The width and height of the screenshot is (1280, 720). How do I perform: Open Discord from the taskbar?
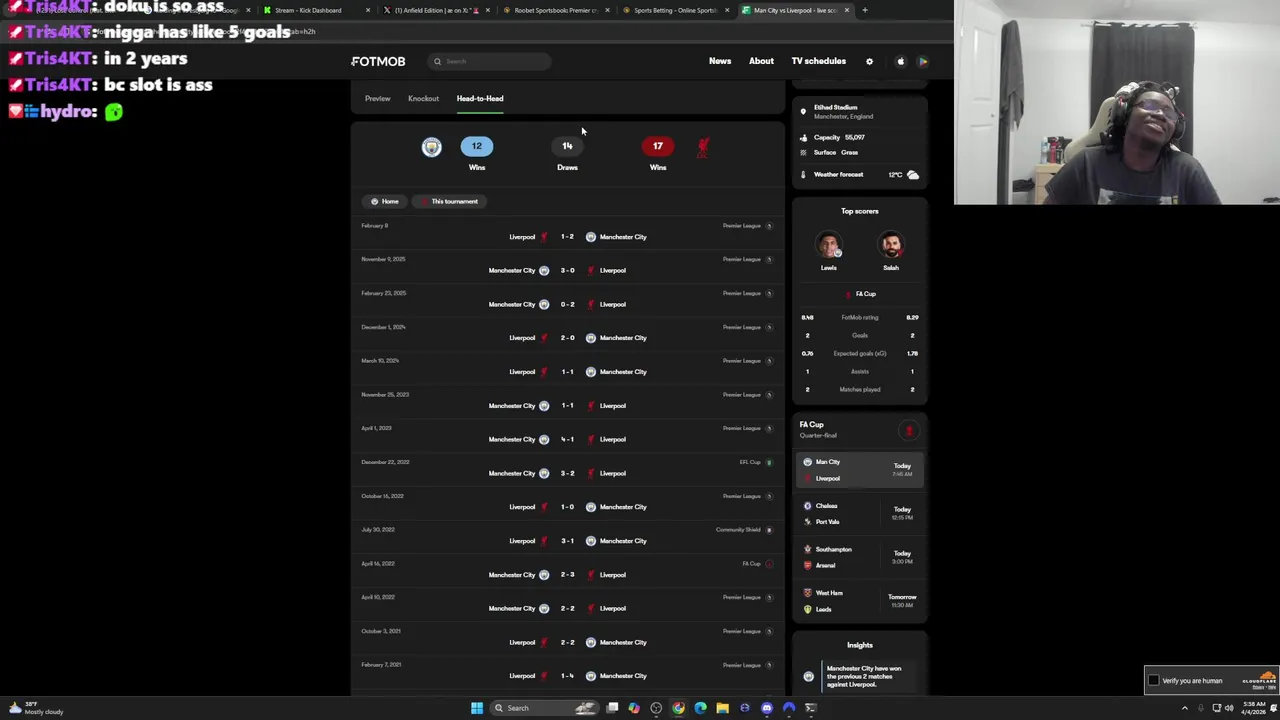(x=767, y=708)
